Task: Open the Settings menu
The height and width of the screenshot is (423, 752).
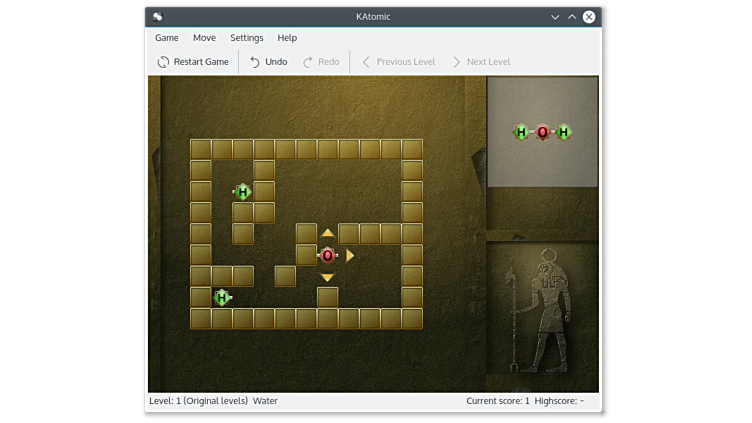Action: pyautogui.click(x=247, y=38)
